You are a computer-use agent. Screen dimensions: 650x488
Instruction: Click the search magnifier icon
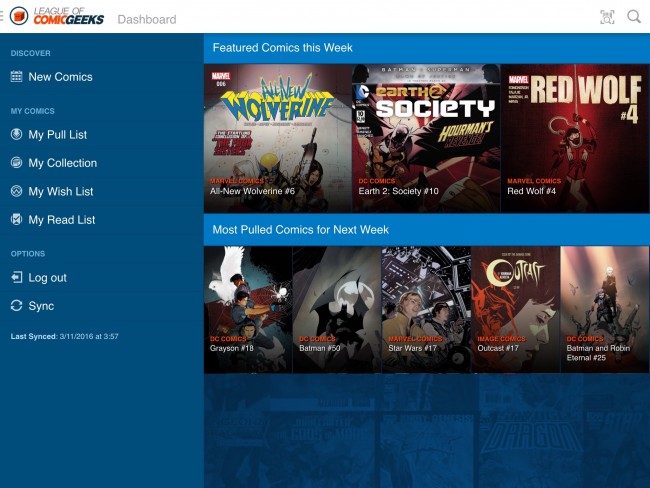tap(634, 17)
